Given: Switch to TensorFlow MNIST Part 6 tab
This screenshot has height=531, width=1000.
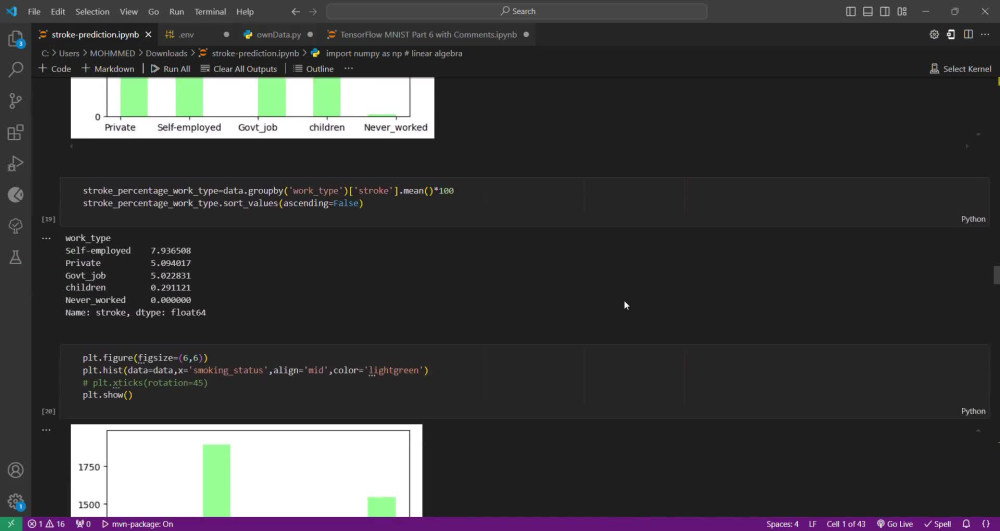Looking at the screenshot, I should pos(428,34).
